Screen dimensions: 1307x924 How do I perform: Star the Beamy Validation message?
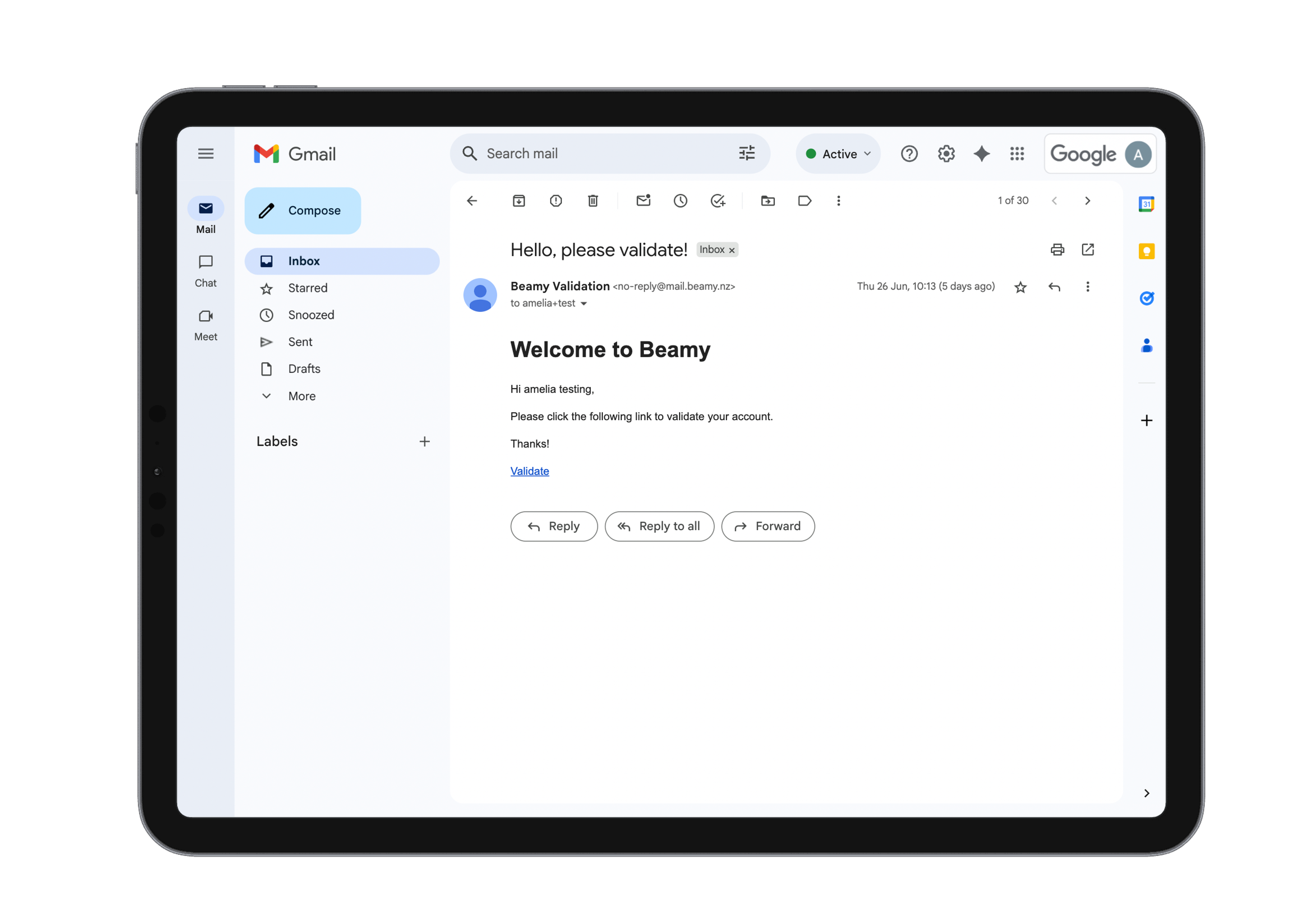tap(1020, 287)
